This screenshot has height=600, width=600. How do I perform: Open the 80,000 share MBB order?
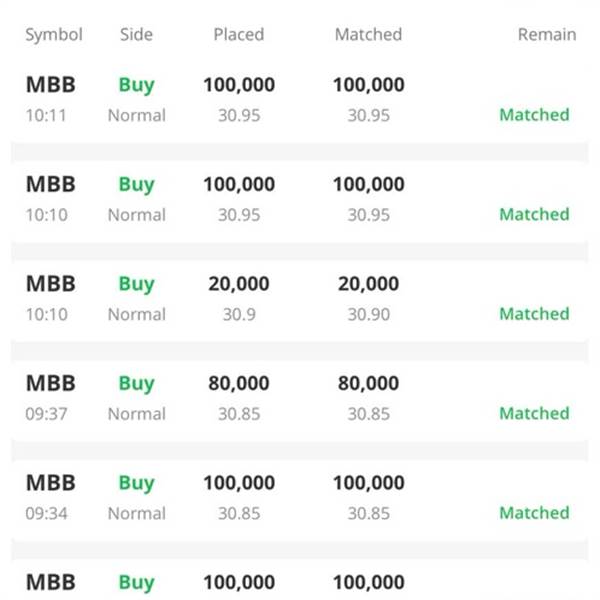pyautogui.click(x=300, y=398)
